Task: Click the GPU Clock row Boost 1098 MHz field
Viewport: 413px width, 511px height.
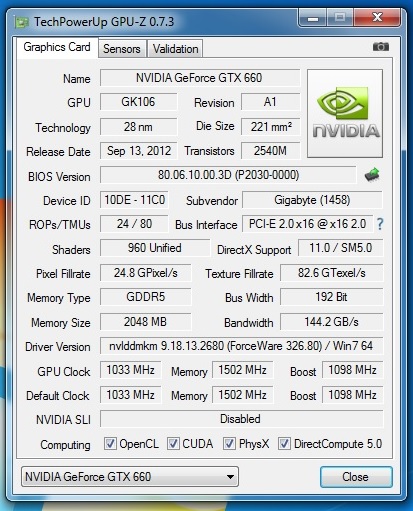Action: [352, 370]
